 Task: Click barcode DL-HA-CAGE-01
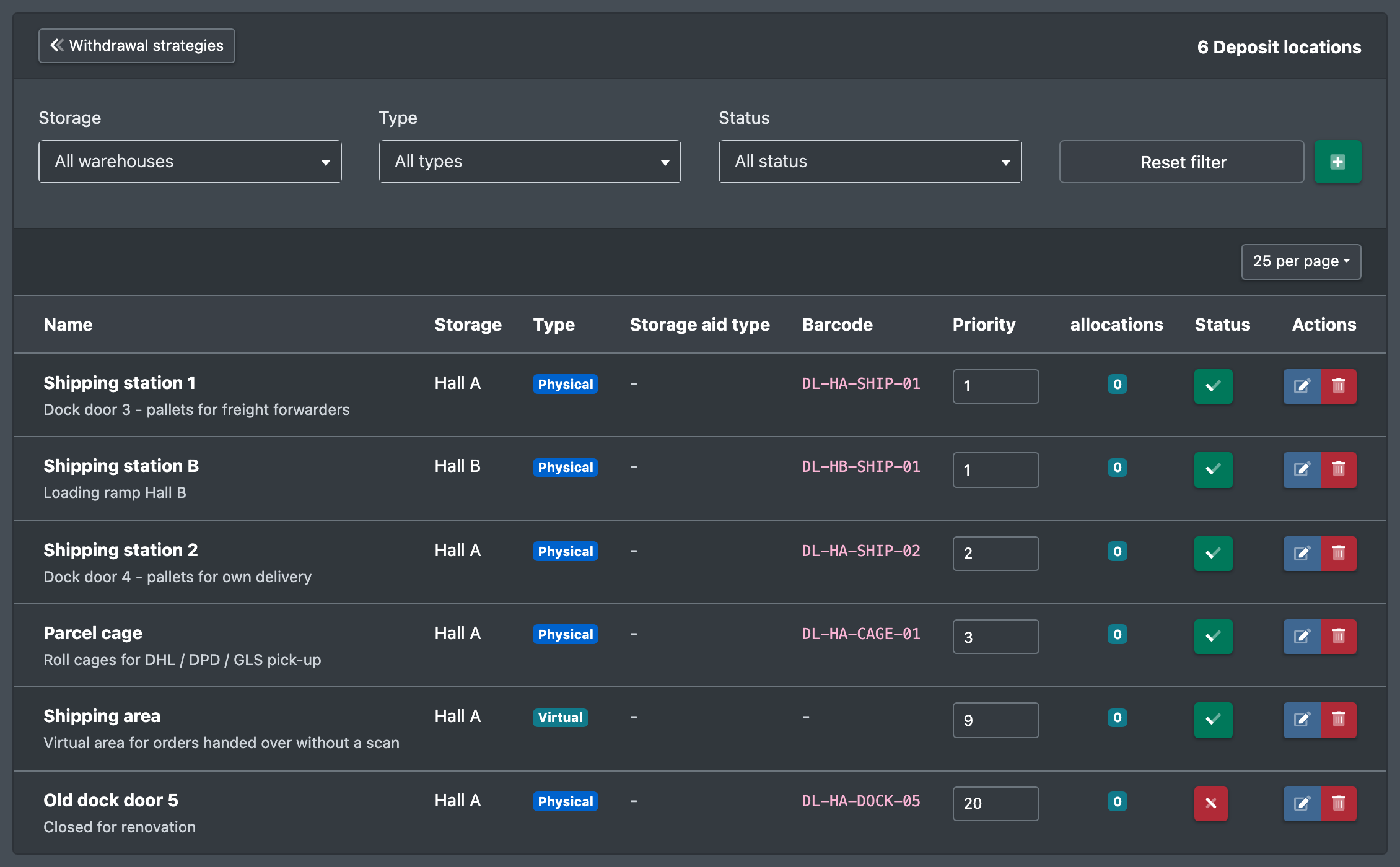861,634
